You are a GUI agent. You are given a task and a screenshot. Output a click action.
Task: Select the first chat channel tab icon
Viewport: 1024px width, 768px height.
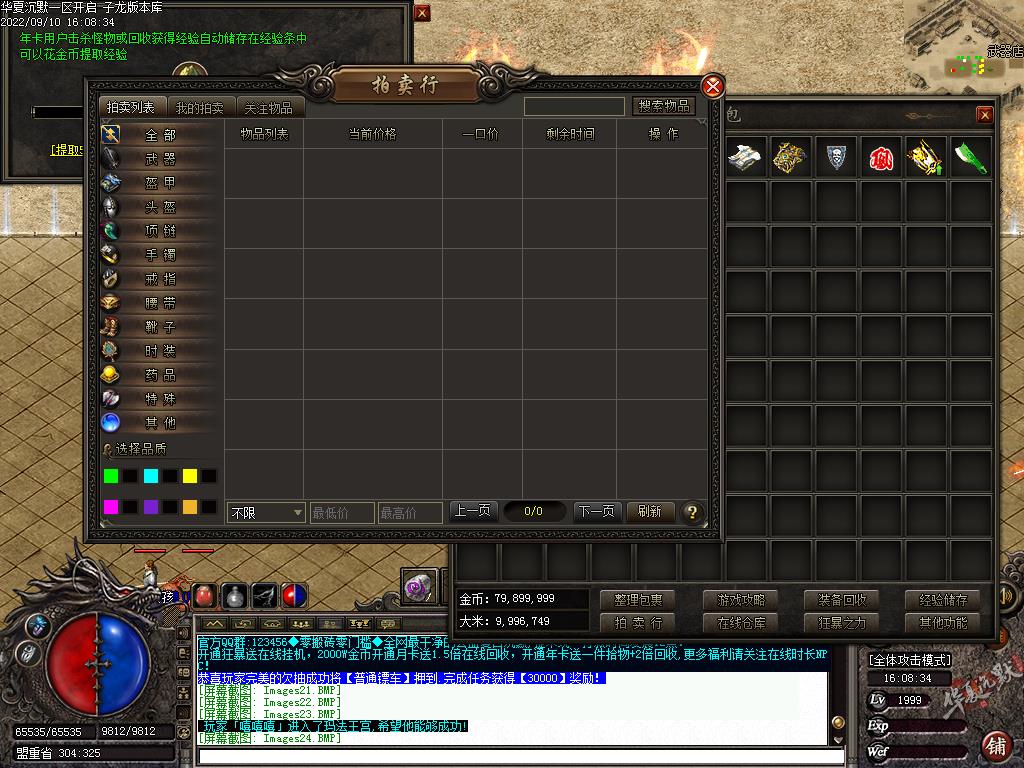[x=216, y=624]
